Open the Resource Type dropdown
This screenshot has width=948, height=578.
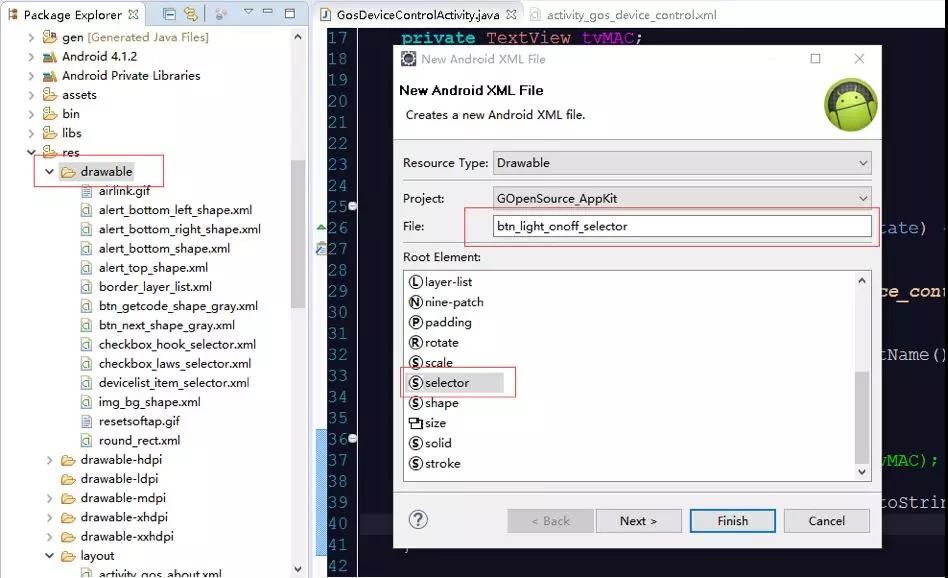682,163
